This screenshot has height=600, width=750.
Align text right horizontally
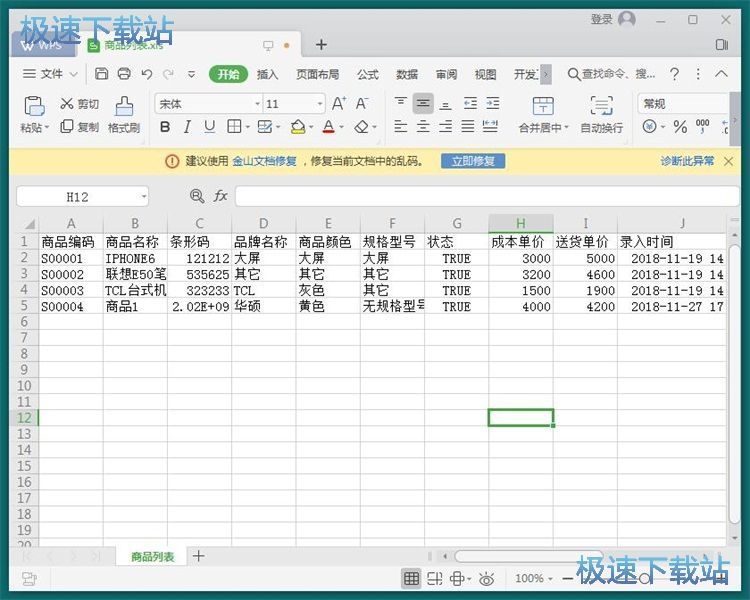click(445, 126)
